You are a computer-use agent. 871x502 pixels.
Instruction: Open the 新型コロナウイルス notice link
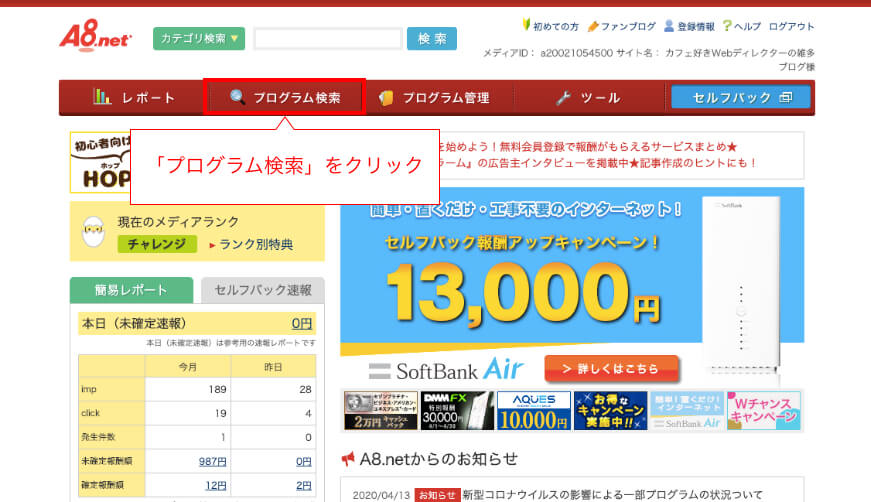coord(612,494)
